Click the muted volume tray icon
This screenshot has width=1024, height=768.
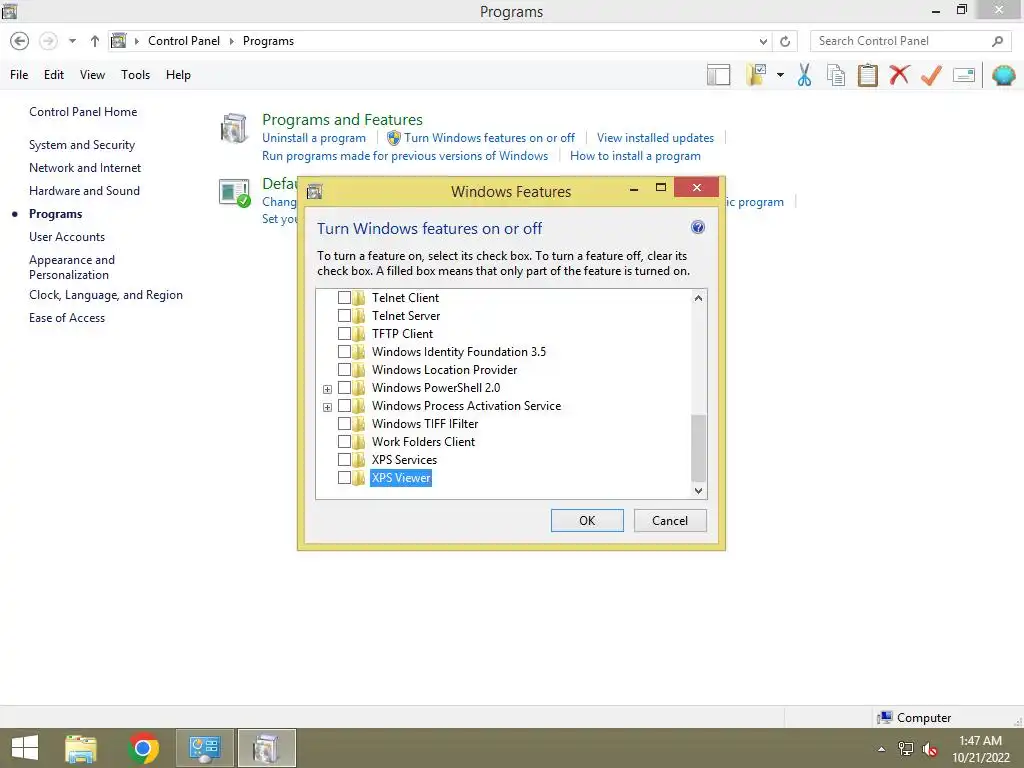(930, 749)
